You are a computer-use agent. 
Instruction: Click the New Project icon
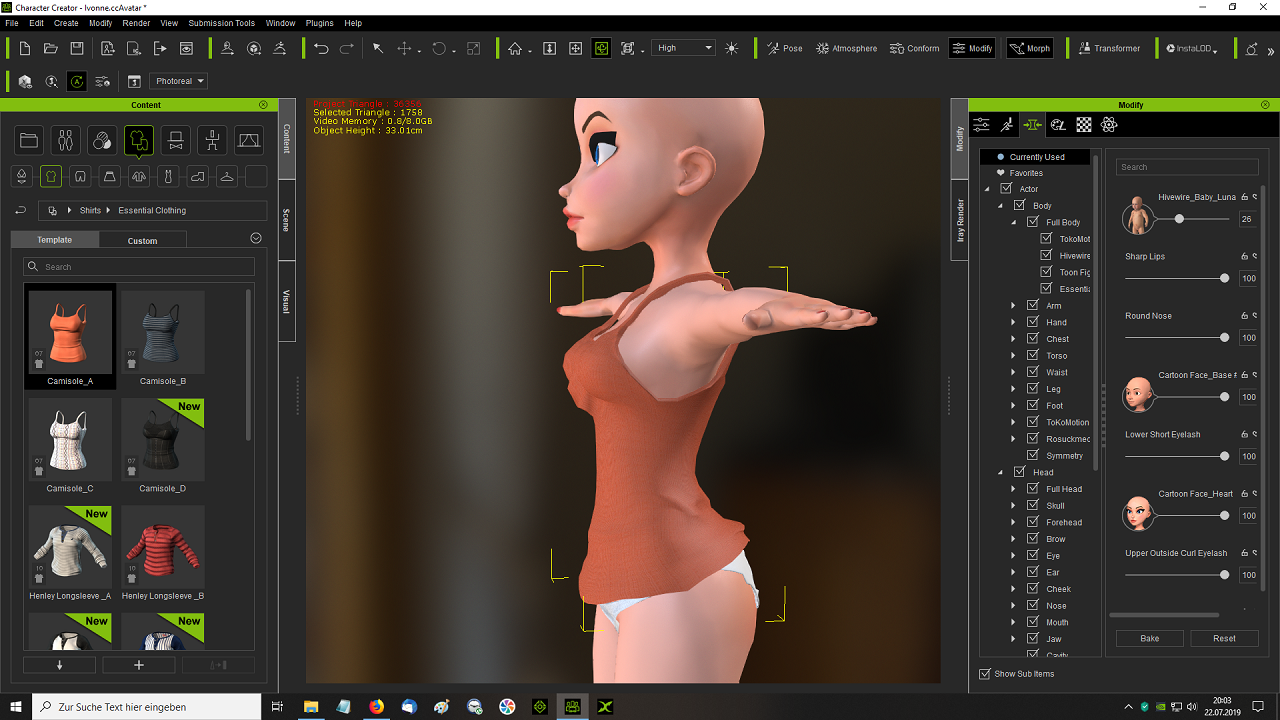pyautogui.click(x=24, y=48)
